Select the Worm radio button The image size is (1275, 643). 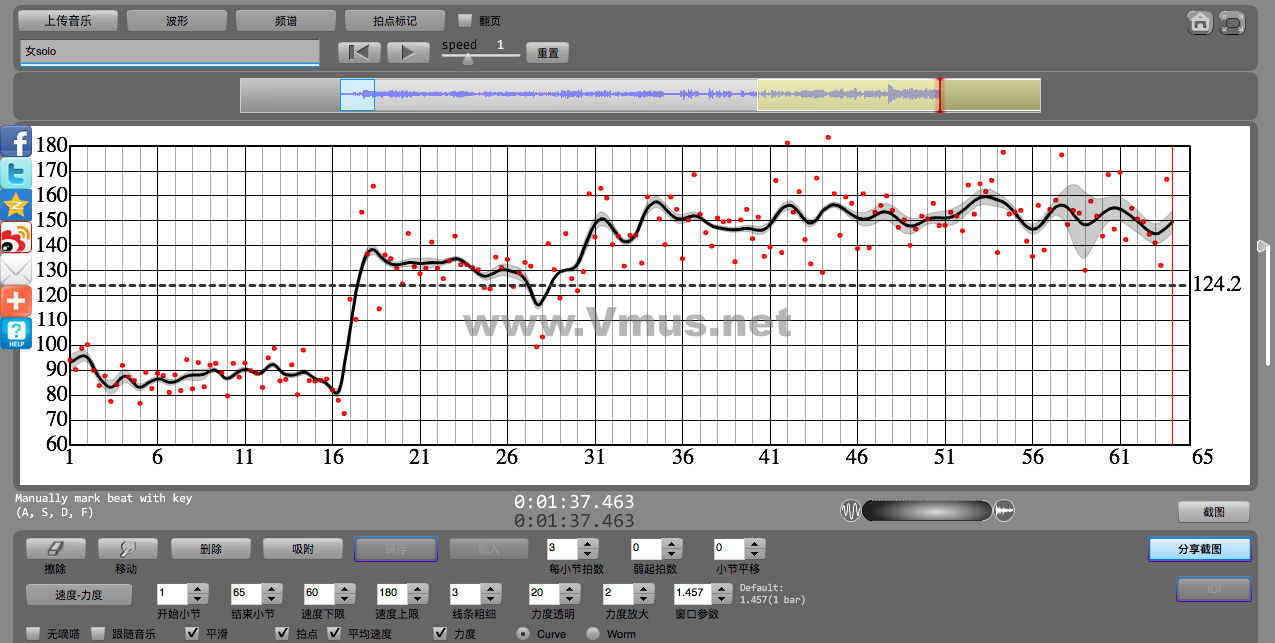[x=592, y=634]
